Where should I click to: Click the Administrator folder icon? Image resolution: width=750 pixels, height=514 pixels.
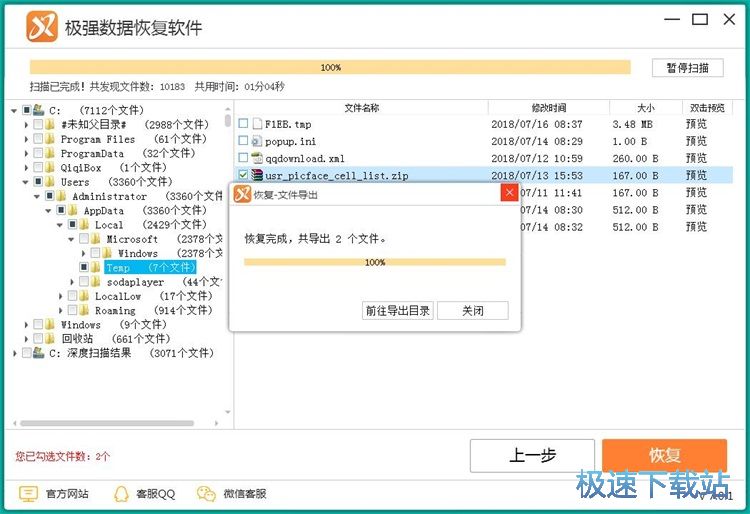click(x=62, y=196)
